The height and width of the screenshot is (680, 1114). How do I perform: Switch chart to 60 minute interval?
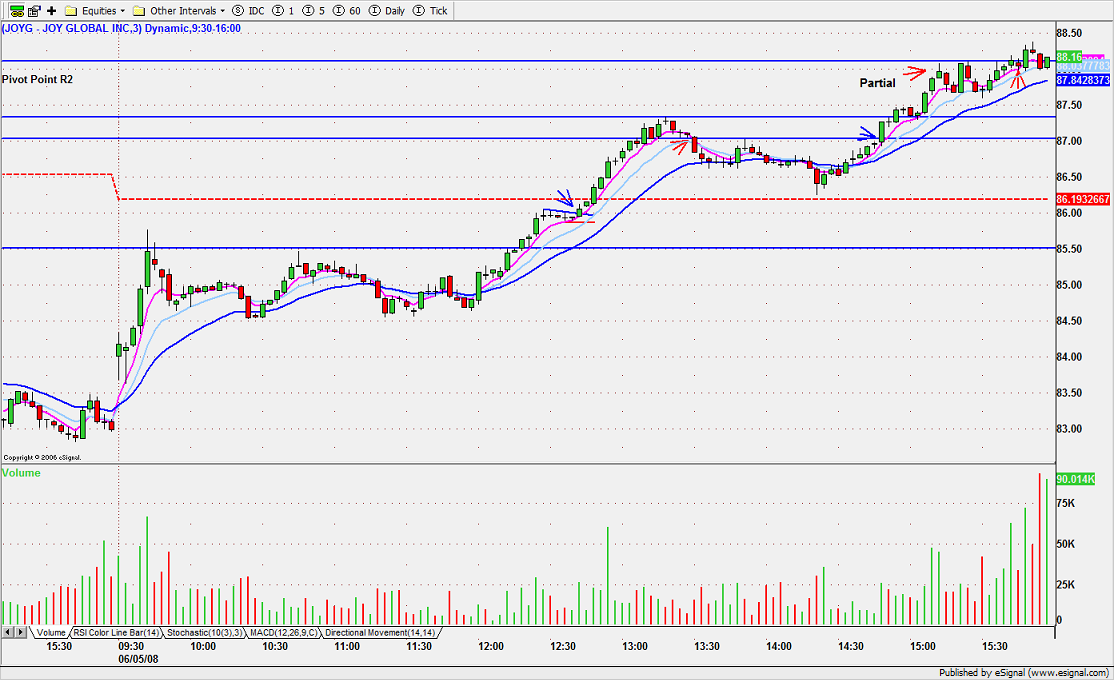pyautogui.click(x=346, y=11)
